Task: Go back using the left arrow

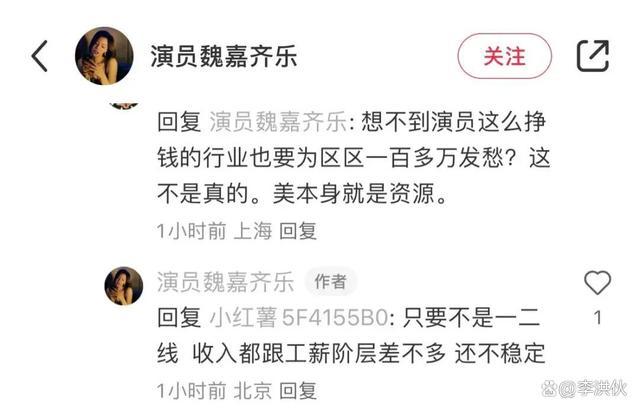Action: 40,56
